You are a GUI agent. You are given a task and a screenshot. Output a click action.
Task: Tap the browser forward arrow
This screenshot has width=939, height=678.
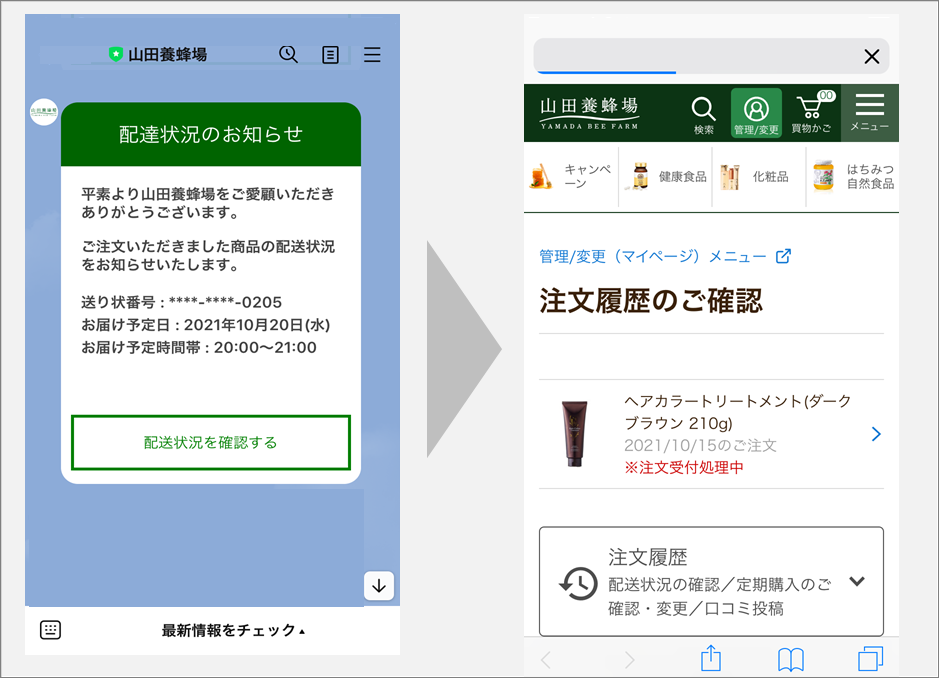pos(629,660)
